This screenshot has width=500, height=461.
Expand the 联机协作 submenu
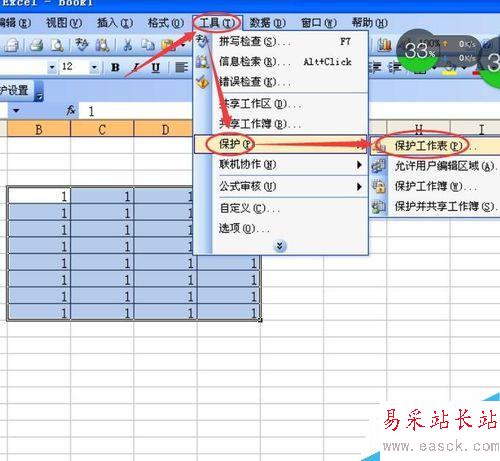(359, 165)
